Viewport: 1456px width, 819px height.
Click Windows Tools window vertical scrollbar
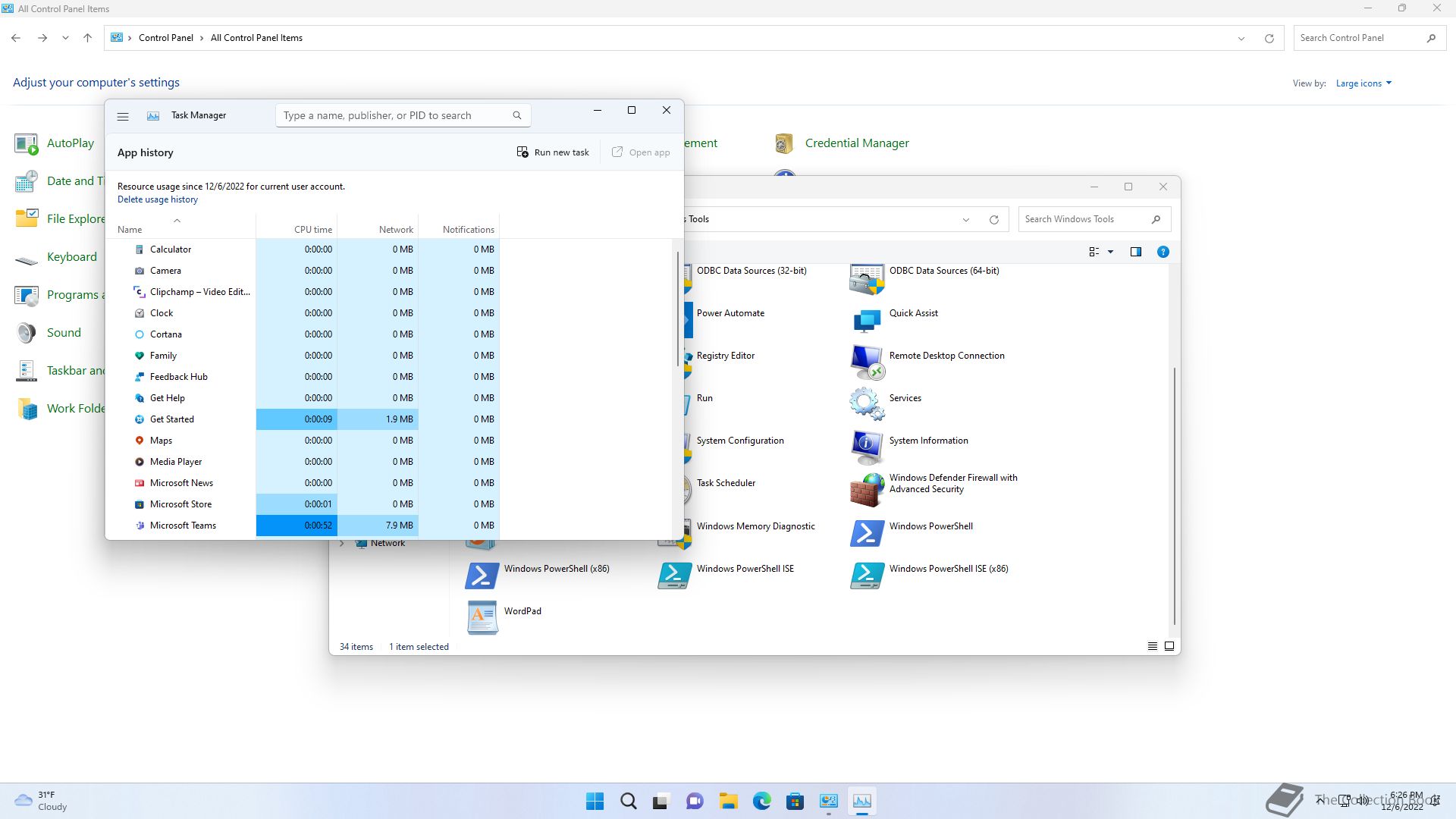tap(1175, 497)
